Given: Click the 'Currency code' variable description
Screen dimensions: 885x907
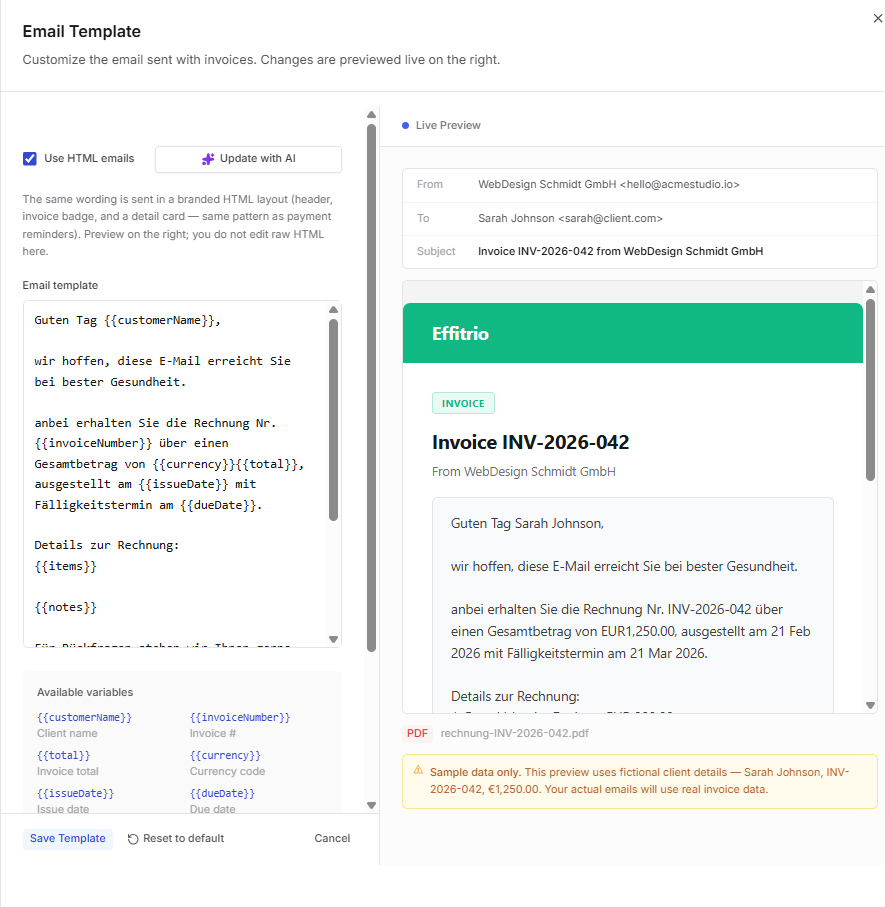Looking at the screenshot, I should click(x=227, y=772).
